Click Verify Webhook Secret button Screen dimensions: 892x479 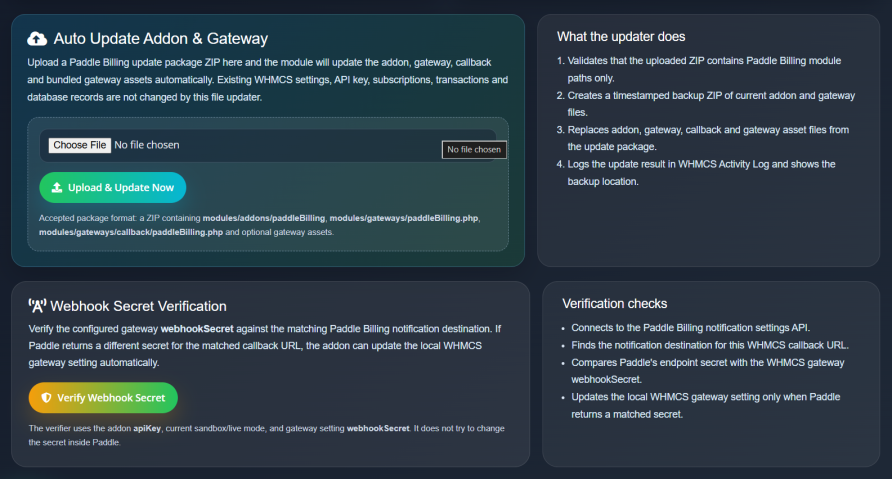pos(103,398)
